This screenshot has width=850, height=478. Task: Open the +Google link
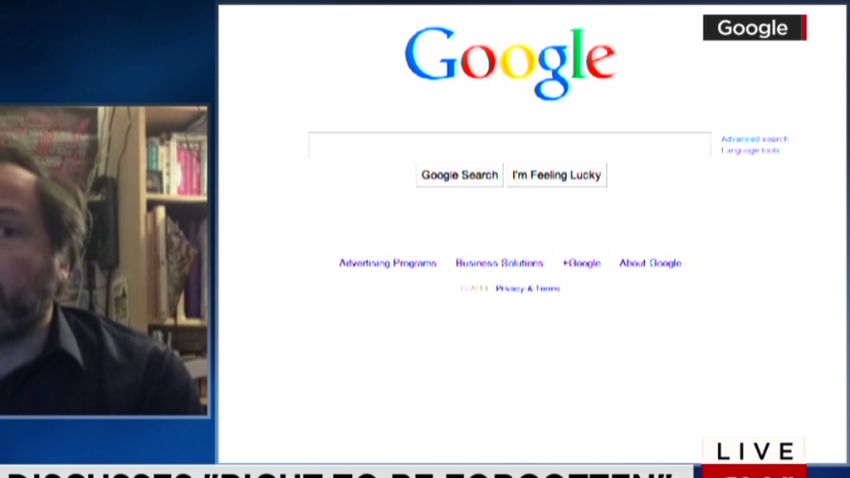click(581, 263)
